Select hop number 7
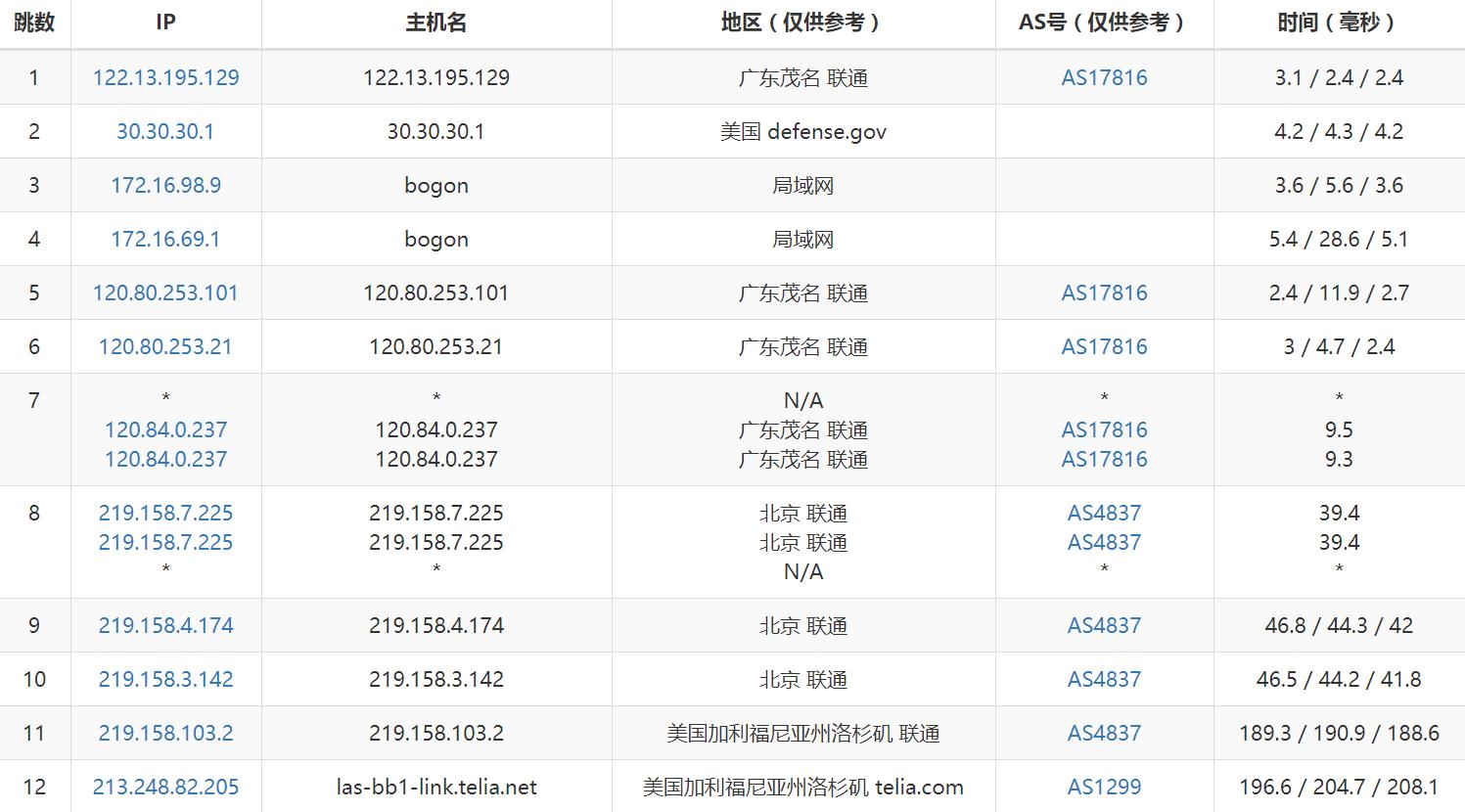 (34, 400)
